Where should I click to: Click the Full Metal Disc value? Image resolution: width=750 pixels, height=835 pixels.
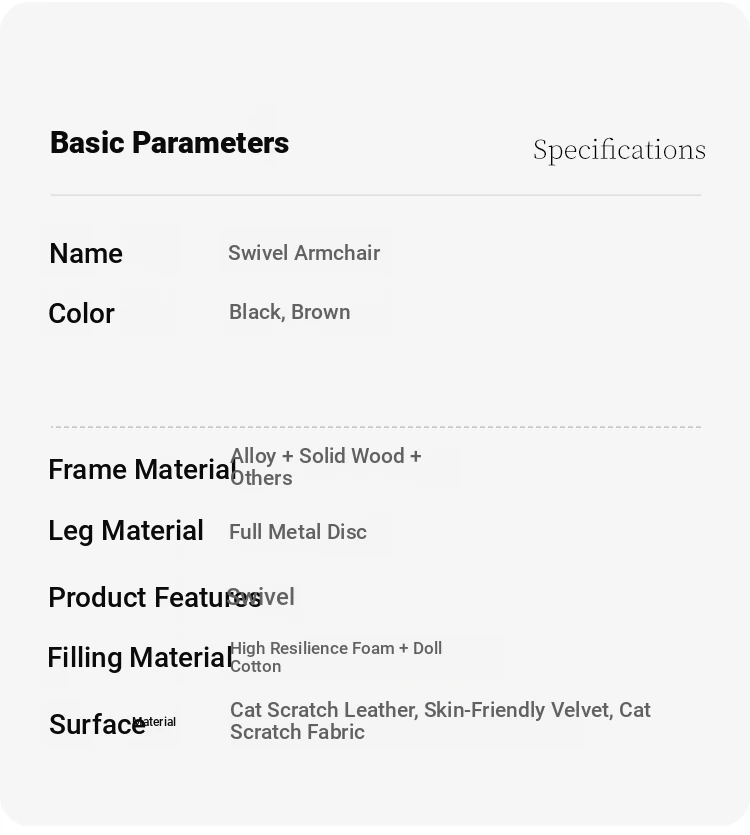click(298, 532)
